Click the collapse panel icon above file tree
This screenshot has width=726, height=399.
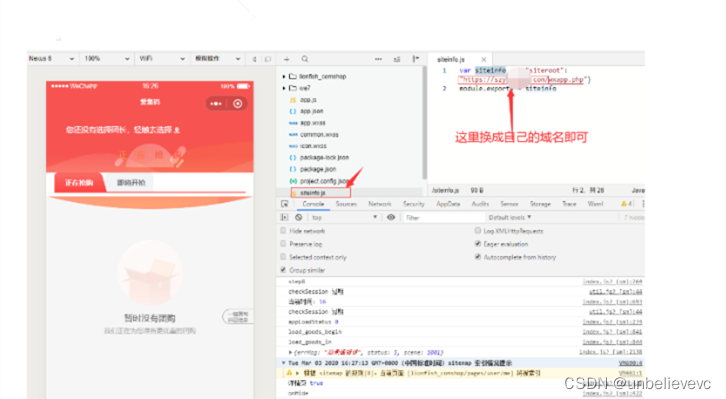[x=416, y=59]
